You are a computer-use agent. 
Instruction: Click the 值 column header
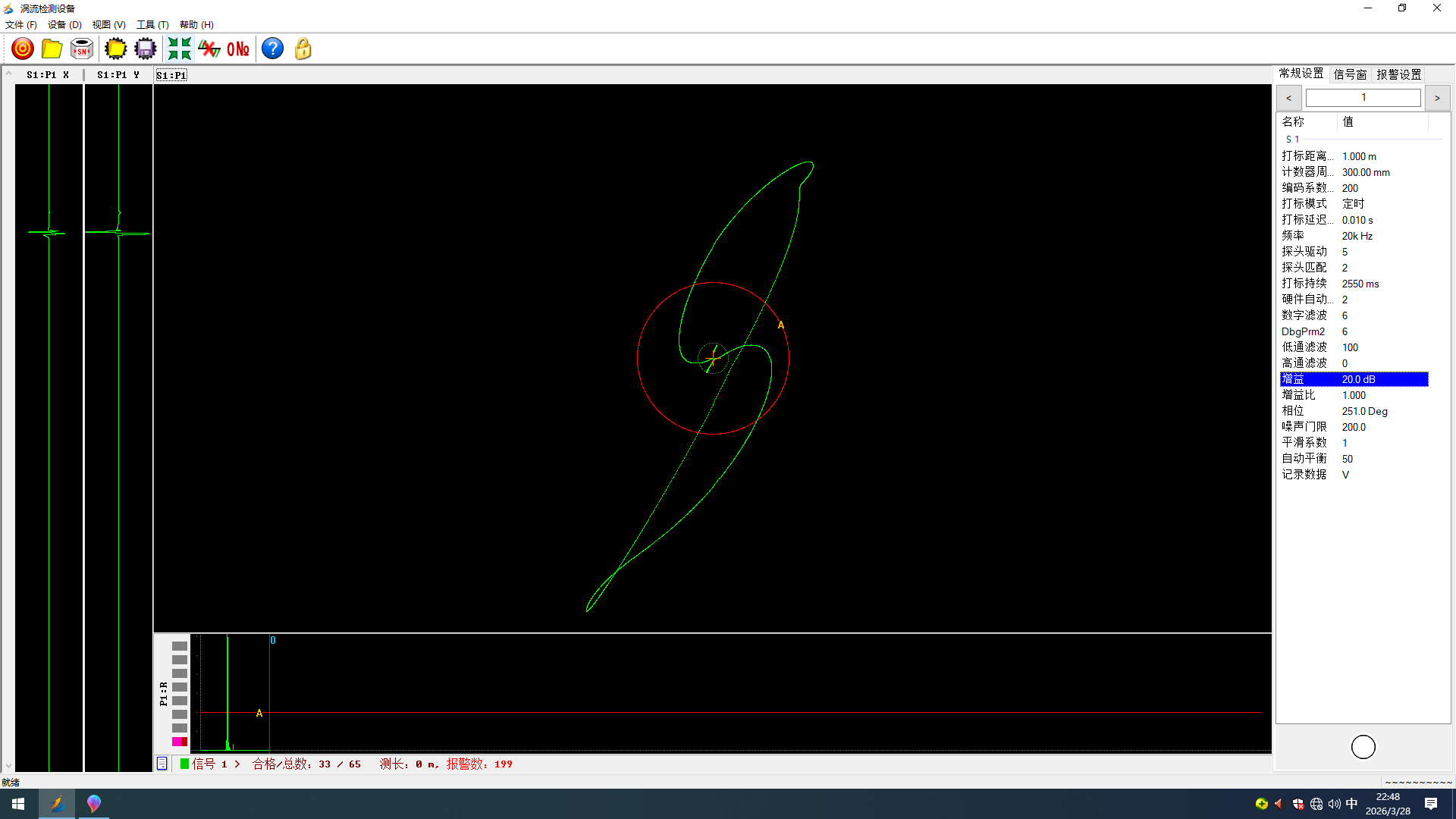point(1382,121)
